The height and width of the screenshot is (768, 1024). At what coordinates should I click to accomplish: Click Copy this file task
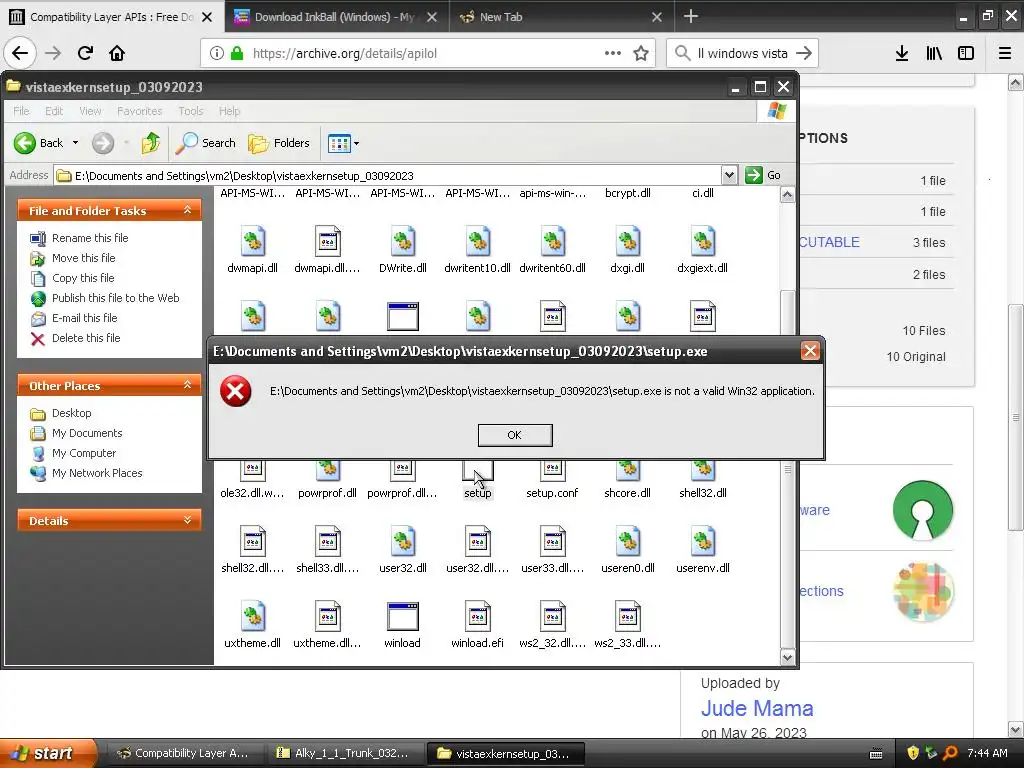[x=83, y=278]
